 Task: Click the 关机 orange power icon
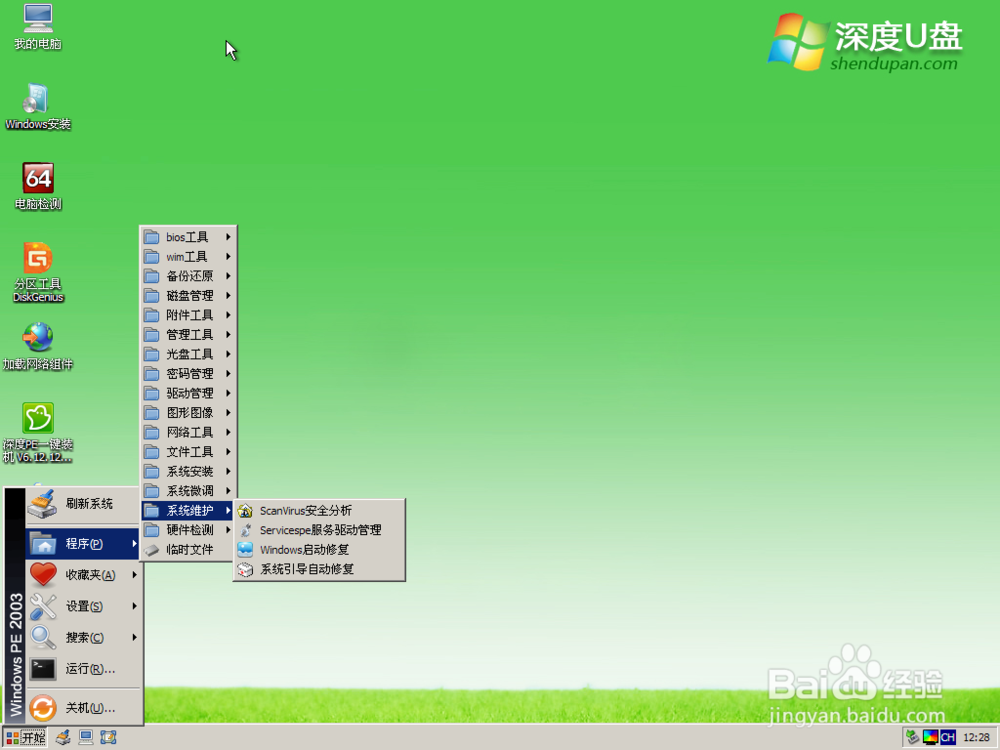(x=43, y=708)
